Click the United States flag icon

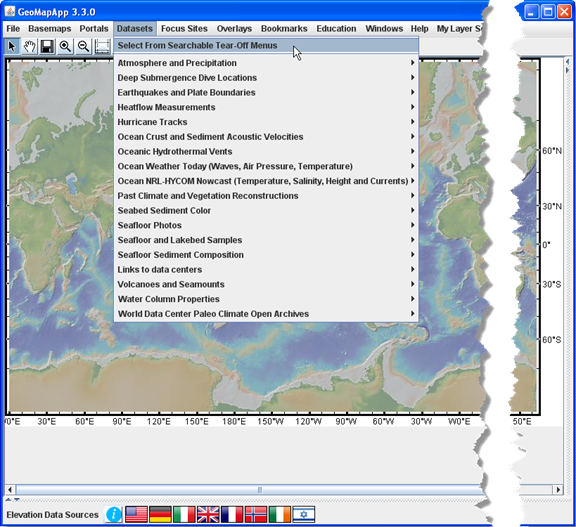136,514
